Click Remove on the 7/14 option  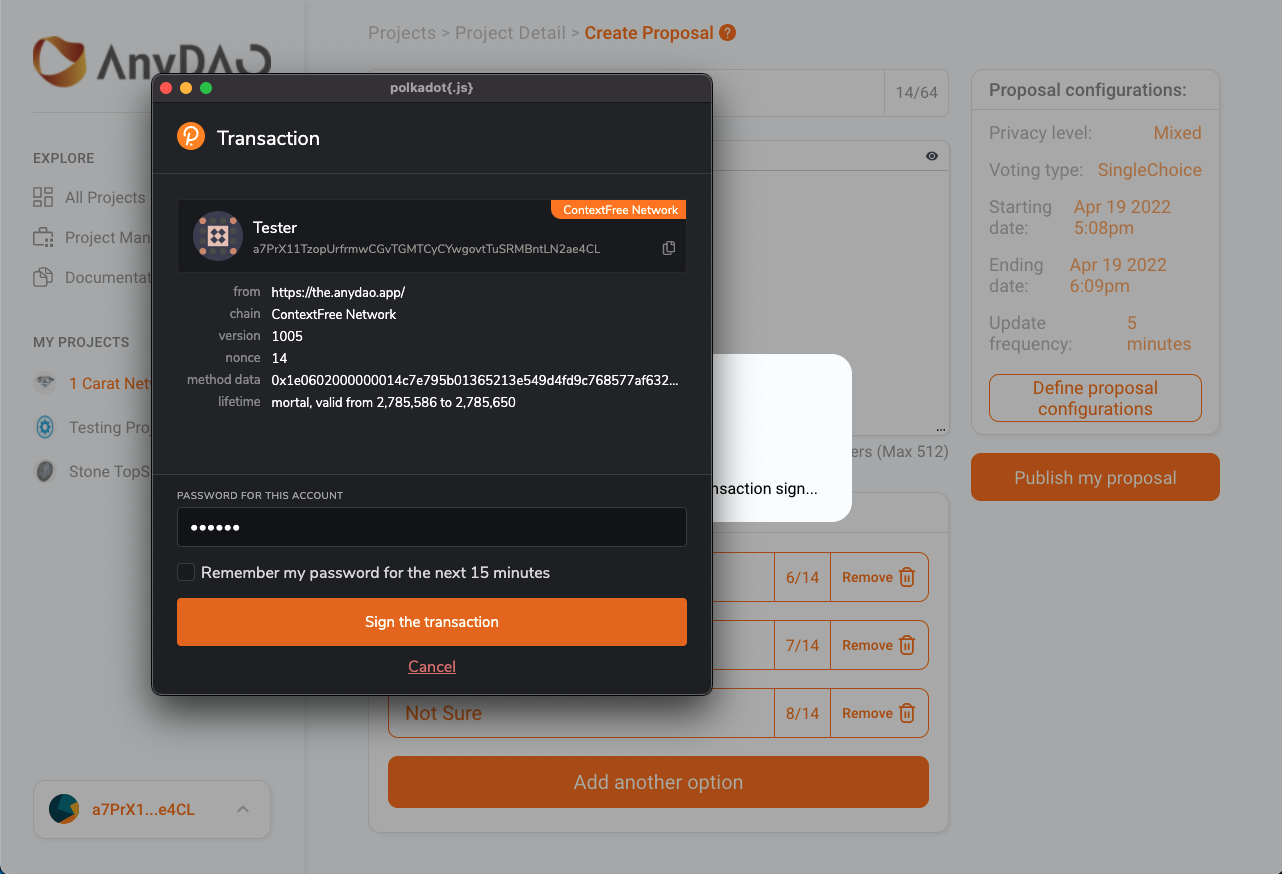pyautogui.click(x=879, y=645)
